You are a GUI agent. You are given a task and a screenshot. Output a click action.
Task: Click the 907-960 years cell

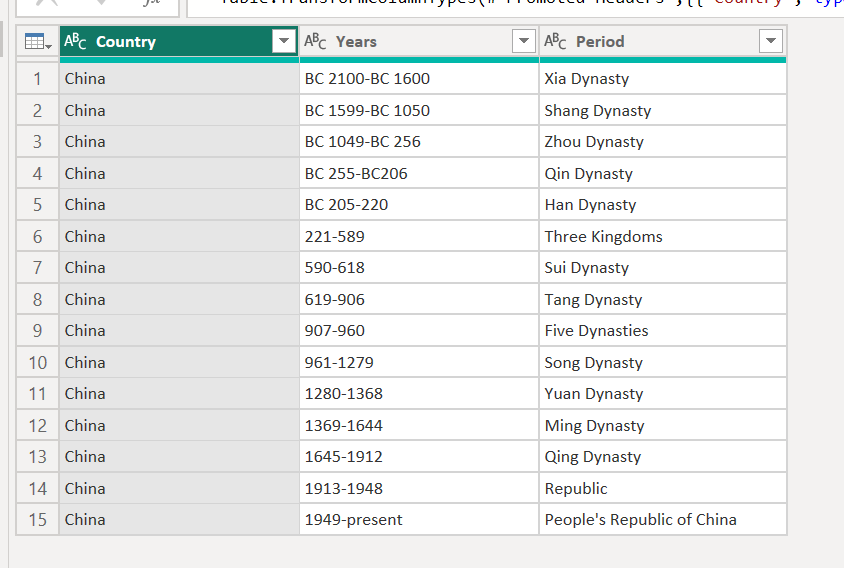click(x=419, y=331)
